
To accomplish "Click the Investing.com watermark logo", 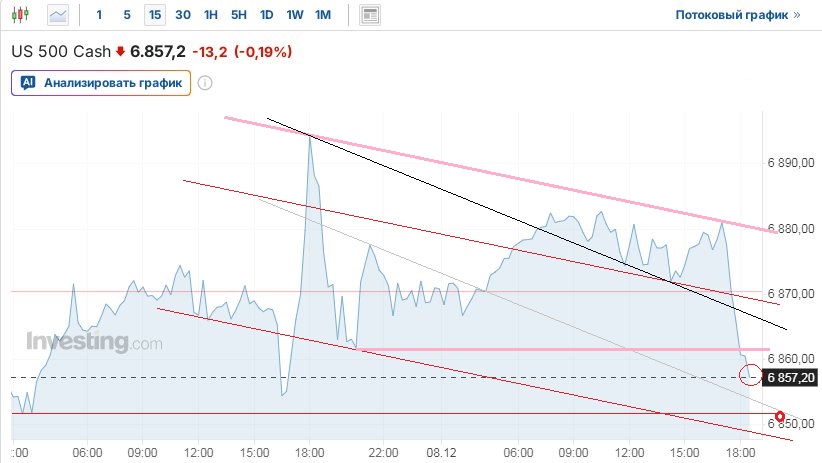I will point(93,342).
